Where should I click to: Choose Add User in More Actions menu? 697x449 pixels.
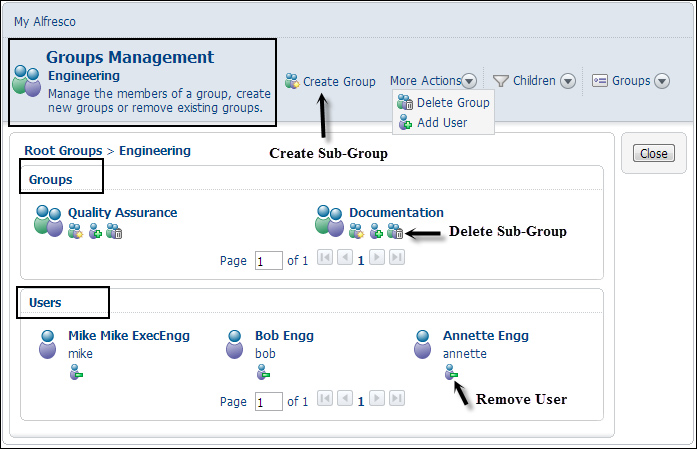click(433, 122)
